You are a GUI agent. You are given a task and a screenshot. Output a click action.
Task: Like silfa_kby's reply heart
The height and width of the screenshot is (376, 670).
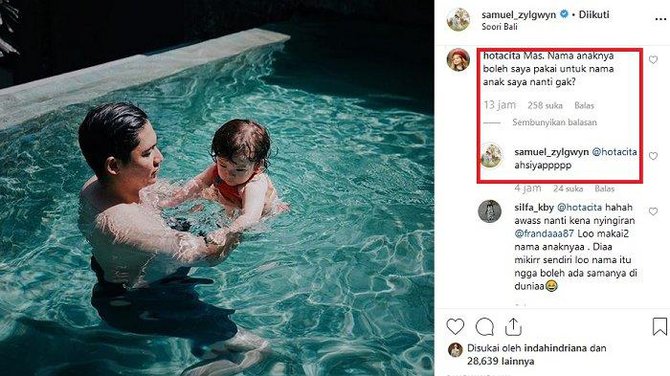click(x=653, y=212)
